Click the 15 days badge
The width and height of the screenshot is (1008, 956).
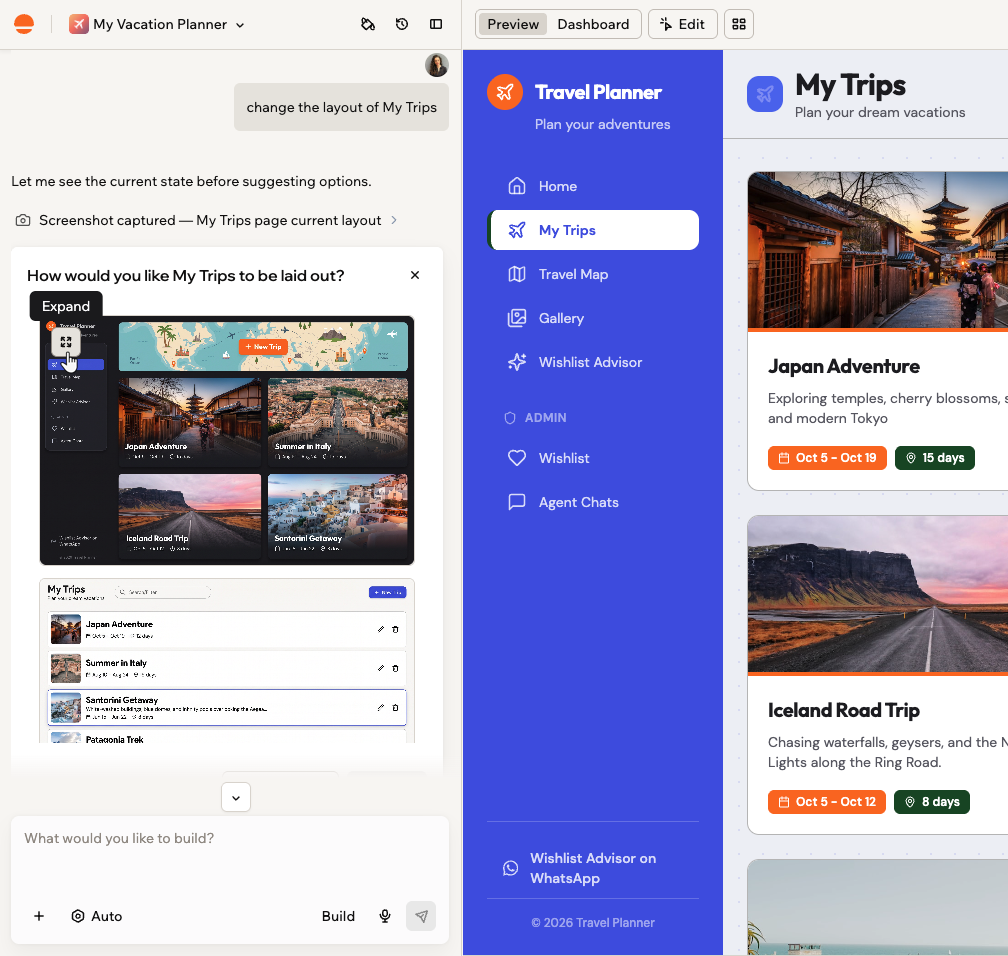(935, 458)
